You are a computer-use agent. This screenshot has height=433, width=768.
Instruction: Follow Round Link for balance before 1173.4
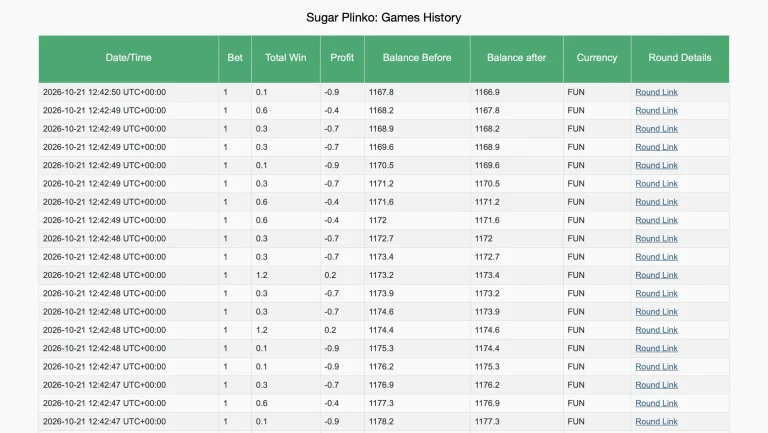click(x=656, y=257)
